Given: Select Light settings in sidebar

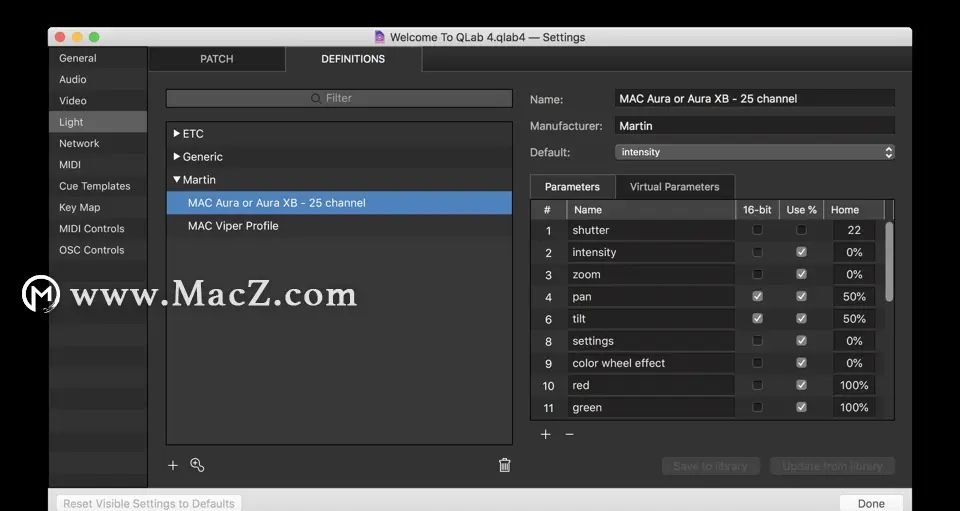Looking at the screenshot, I should 98,122.
